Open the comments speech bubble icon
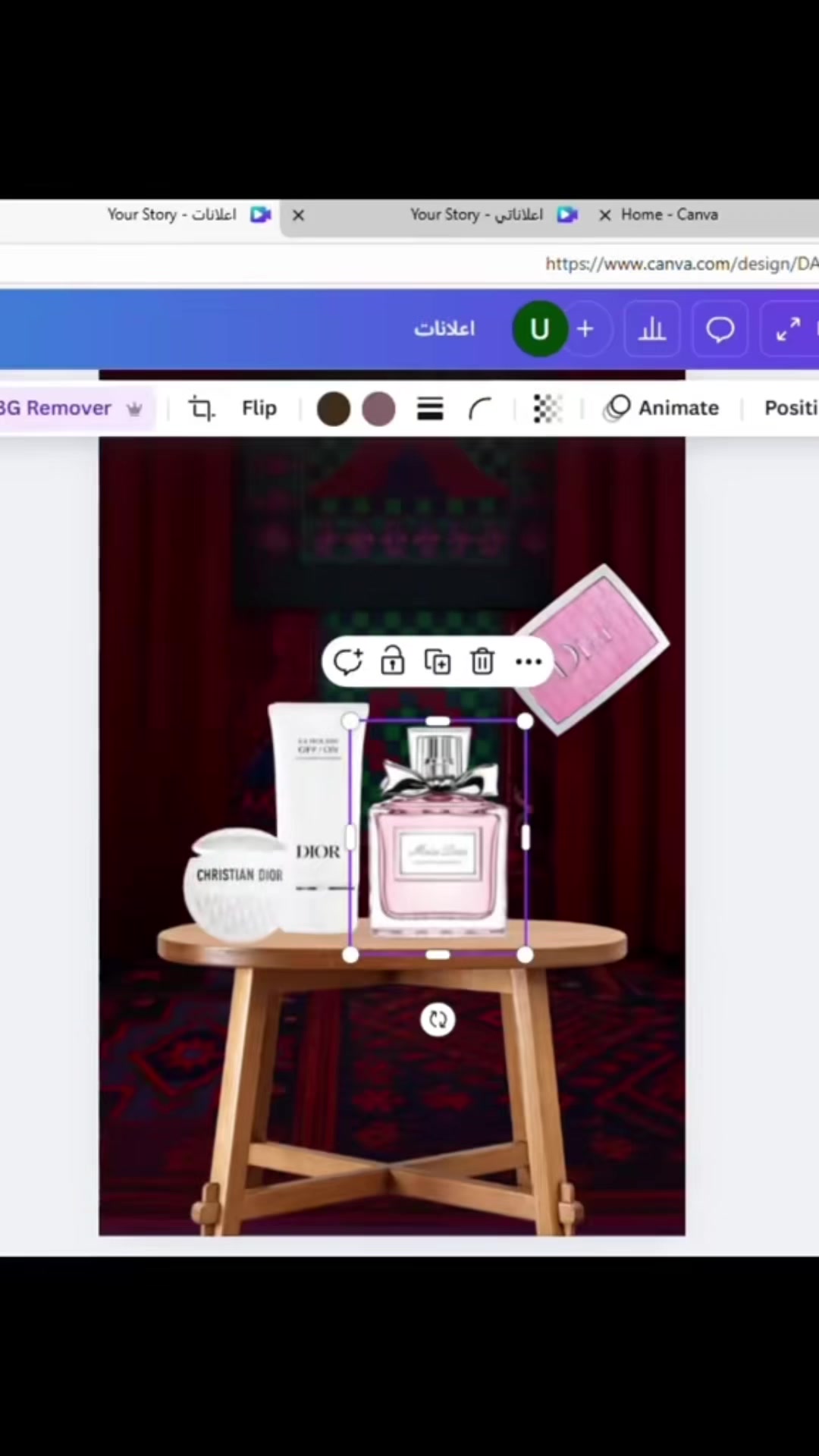819x1456 pixels. tap(720, 329)
